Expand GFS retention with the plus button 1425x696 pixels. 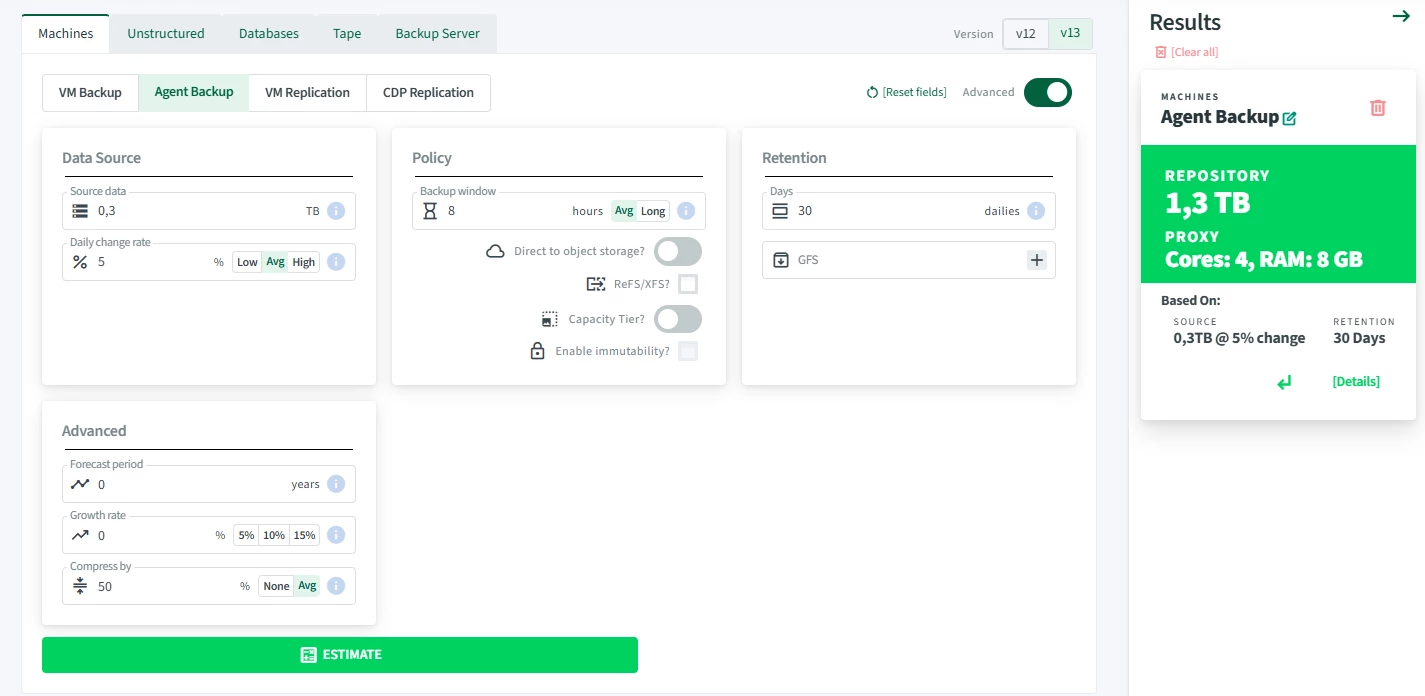(x=1037, y=260)
